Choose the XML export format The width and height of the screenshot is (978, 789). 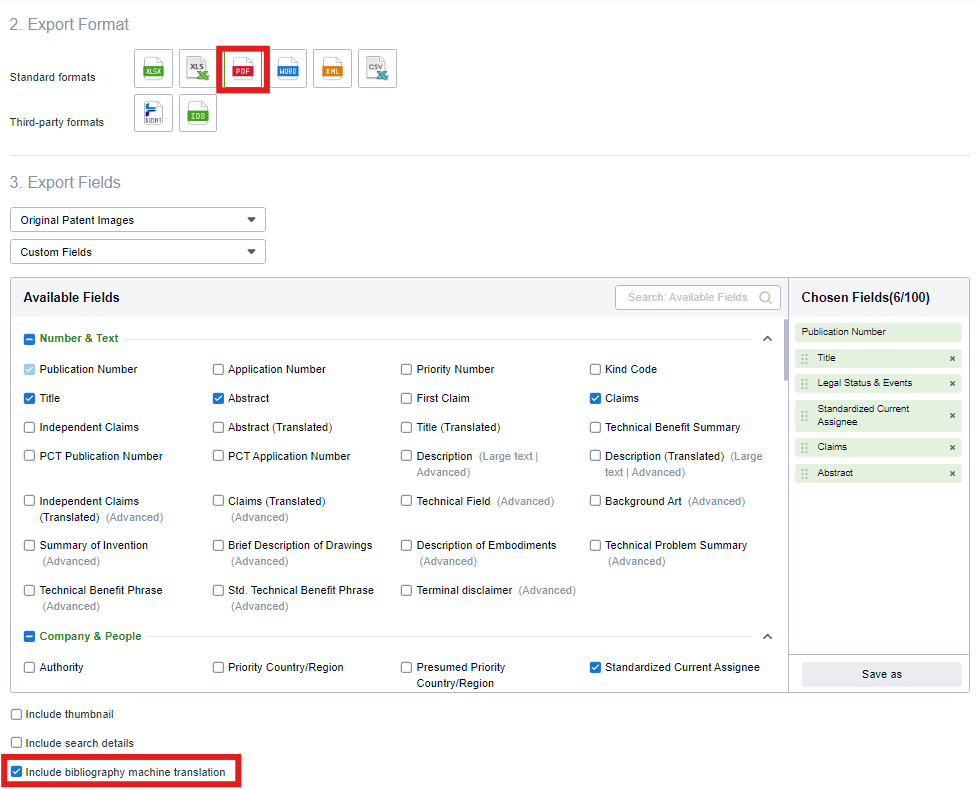332,68
